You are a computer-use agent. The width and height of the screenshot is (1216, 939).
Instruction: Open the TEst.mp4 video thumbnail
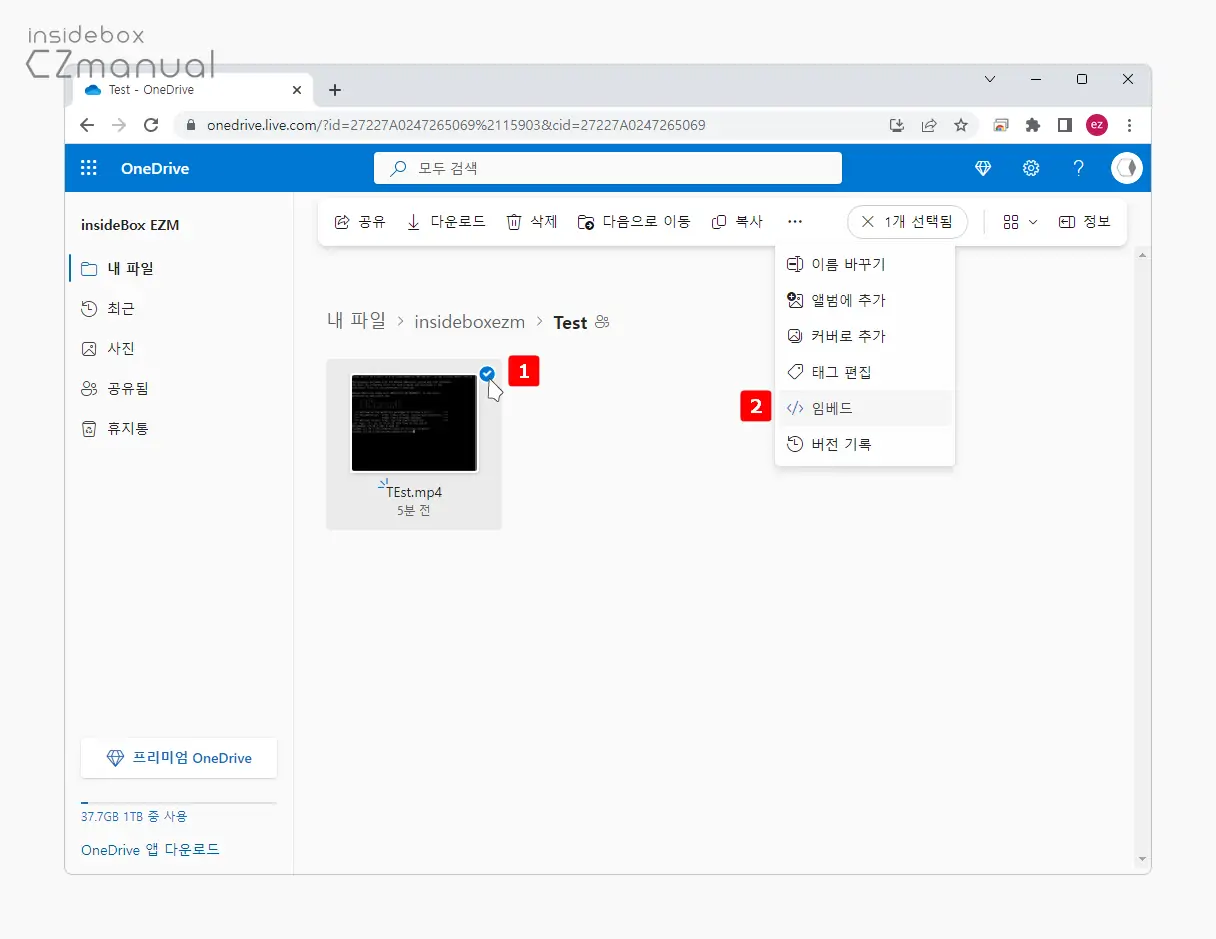(414, 423)
